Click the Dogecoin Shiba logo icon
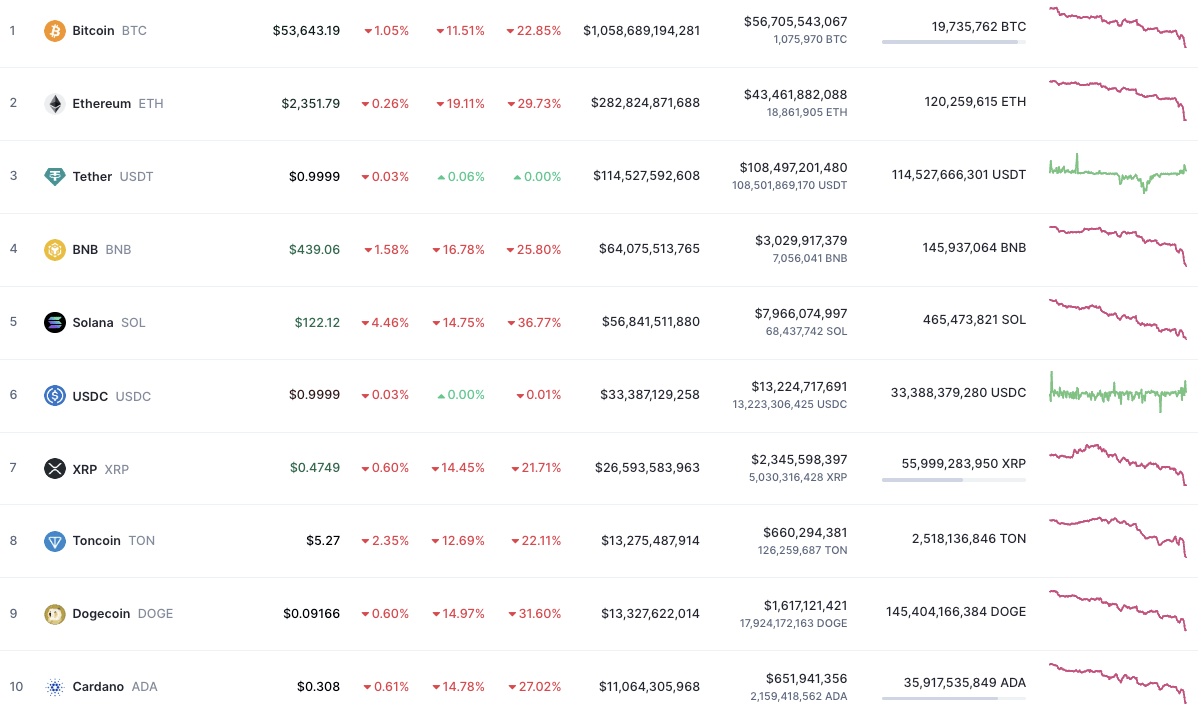Screen dimensions: 1198x721 (54, 614)
